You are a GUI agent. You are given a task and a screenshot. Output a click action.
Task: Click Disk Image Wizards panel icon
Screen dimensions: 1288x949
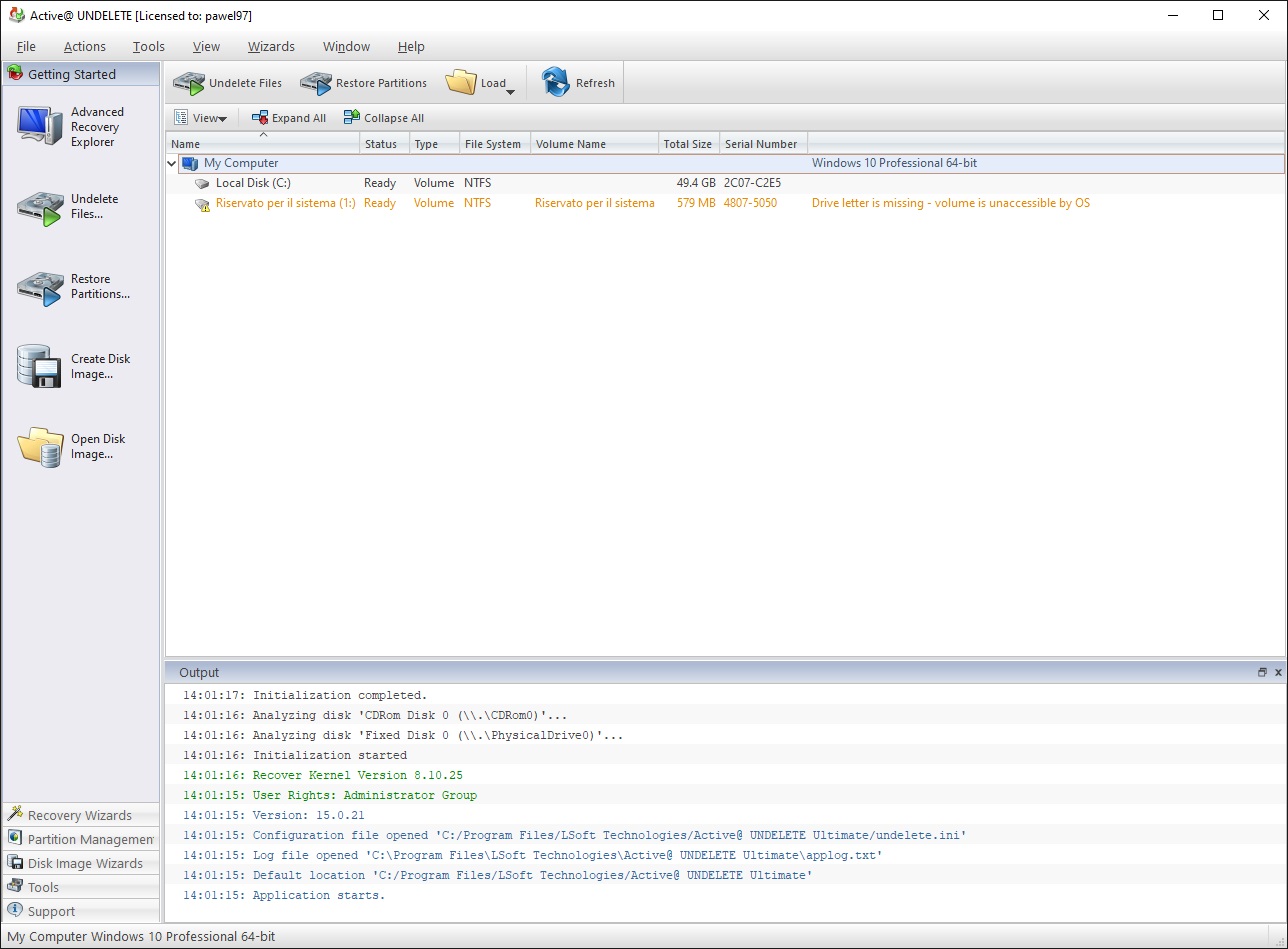point(15,862)
